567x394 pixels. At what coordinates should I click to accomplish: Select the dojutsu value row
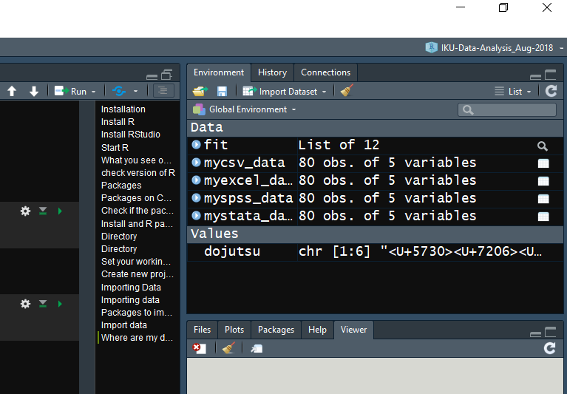pyautogui.click(x=375, y=252)
